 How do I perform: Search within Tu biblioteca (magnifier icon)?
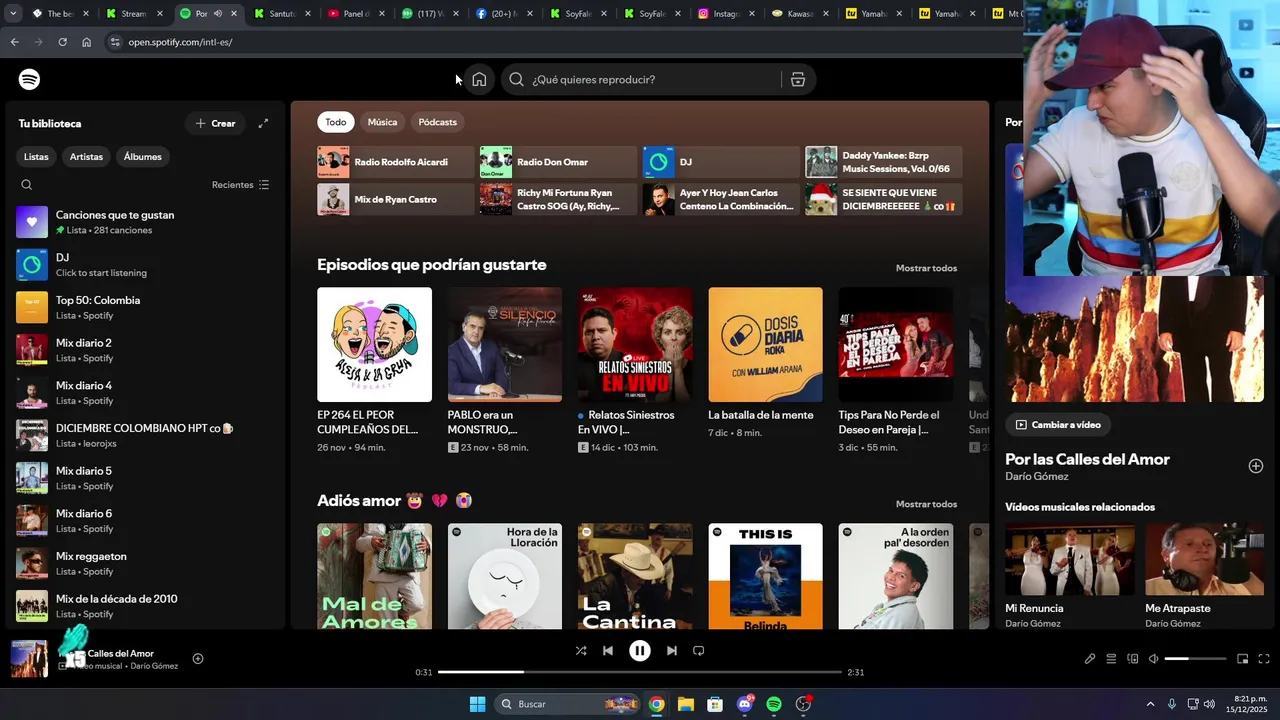(27, 185)
